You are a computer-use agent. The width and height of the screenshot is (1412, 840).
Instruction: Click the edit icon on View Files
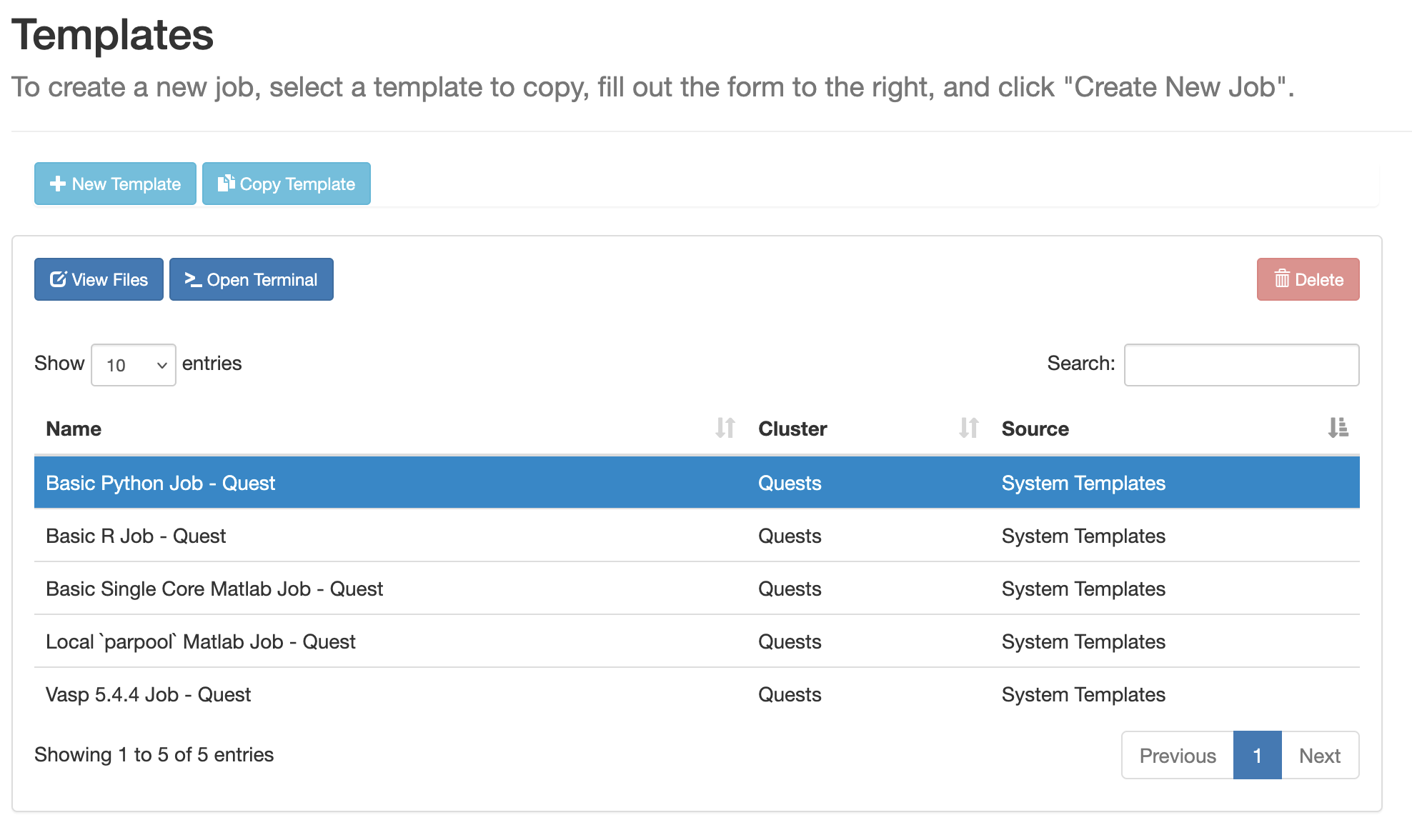click(x=59, y=279)
